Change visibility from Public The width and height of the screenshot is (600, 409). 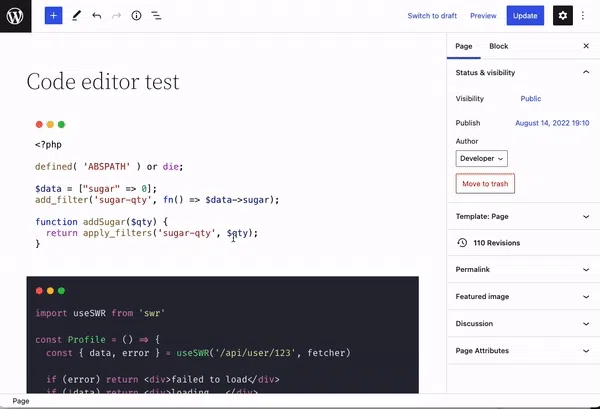coord(530,99)
